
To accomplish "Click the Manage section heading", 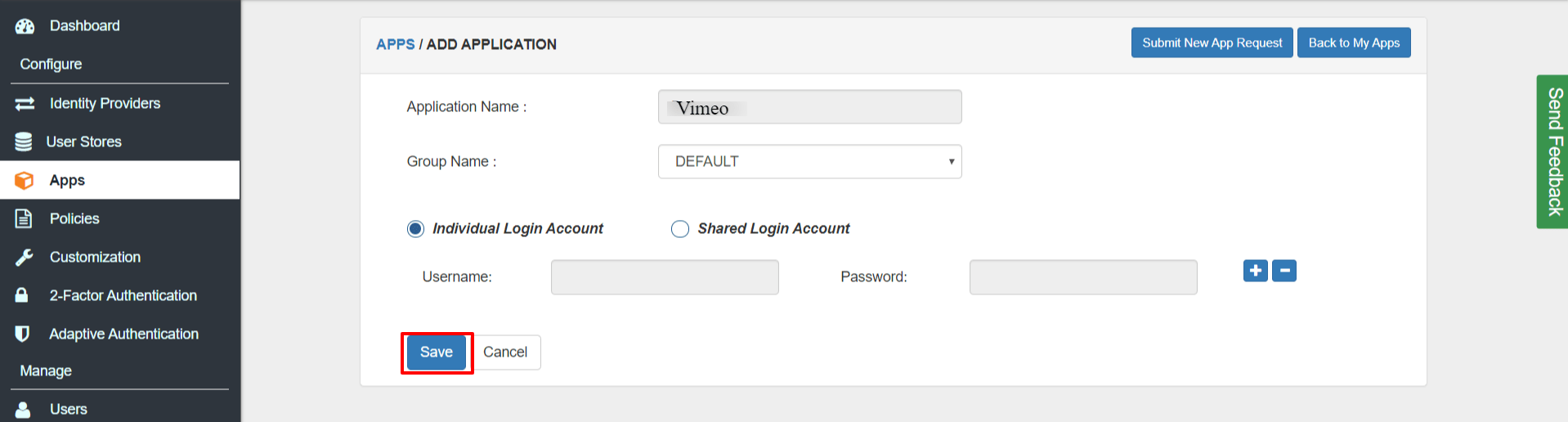I will pos(46,371).
